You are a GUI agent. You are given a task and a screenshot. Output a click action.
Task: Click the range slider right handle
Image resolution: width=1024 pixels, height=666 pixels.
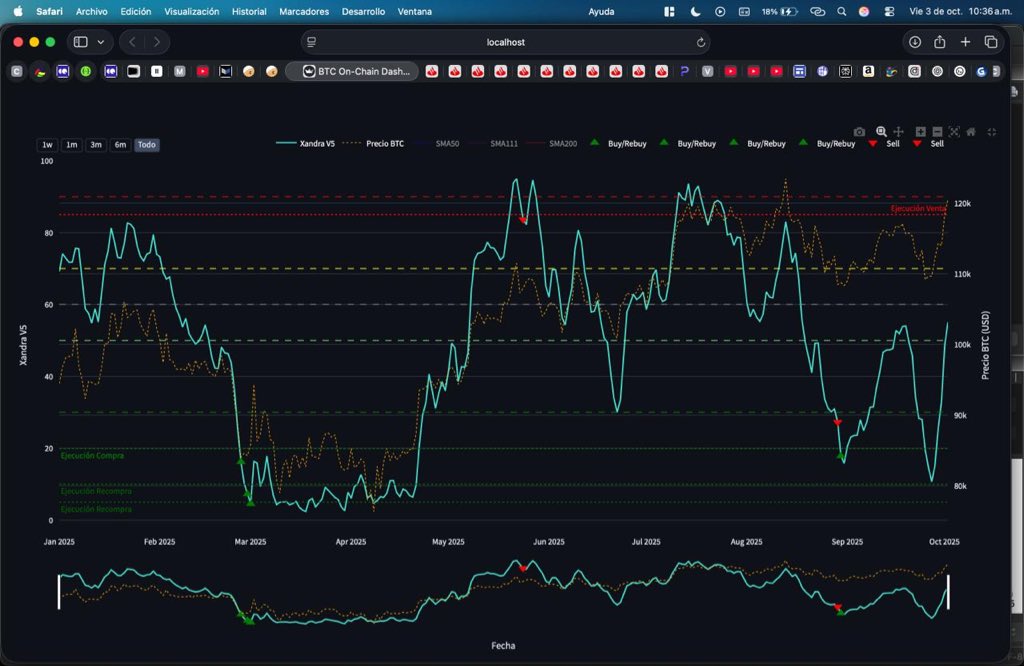pyautogui.click(x=948, y=592)
